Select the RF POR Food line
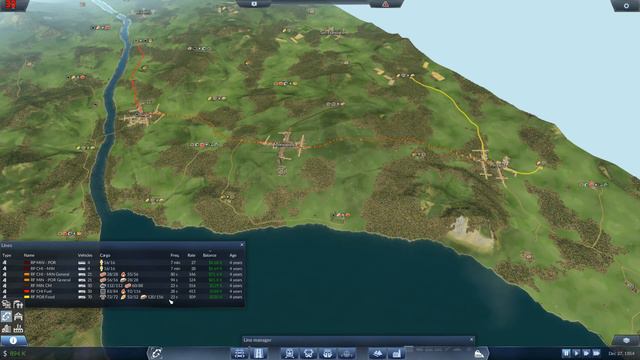640x360 pixels. coord(122,297)
